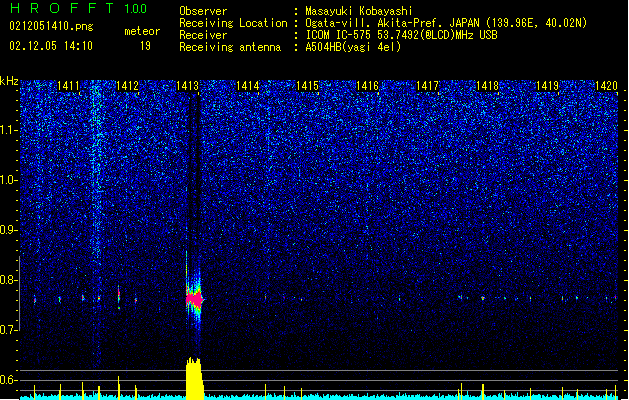629x400 pixels.
Task: Click the Observer label
Action: [203, 11]
